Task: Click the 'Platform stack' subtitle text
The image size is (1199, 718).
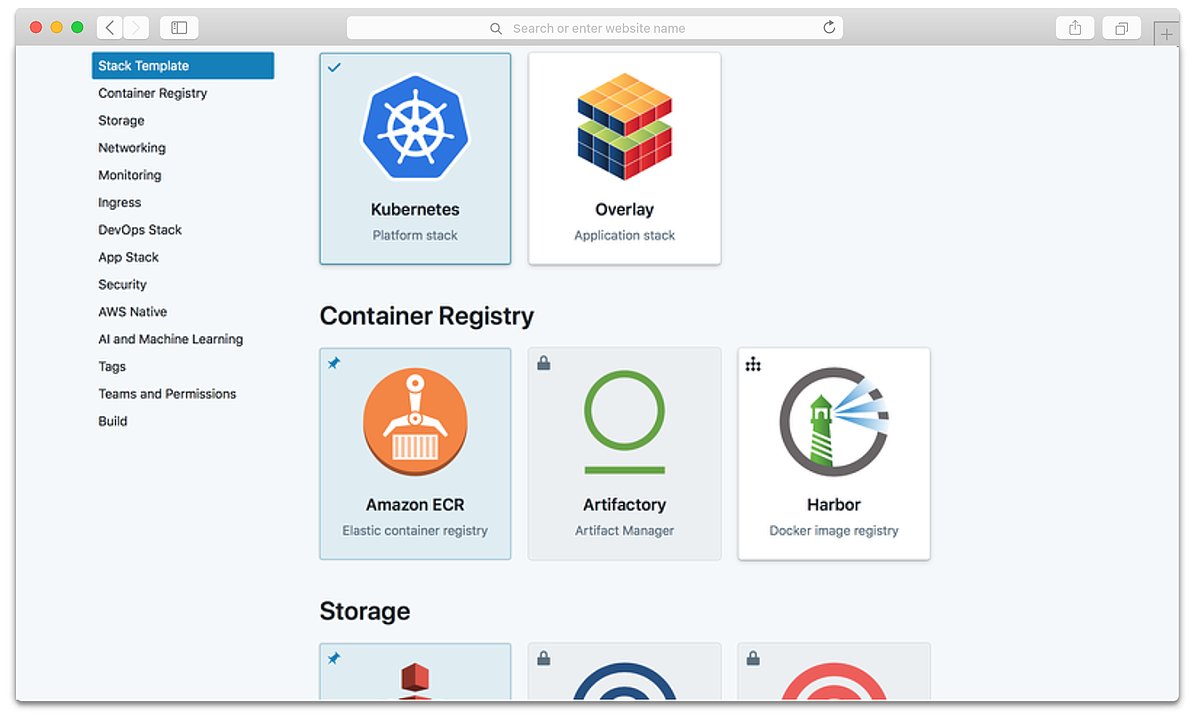Action: tap(415, 236)
